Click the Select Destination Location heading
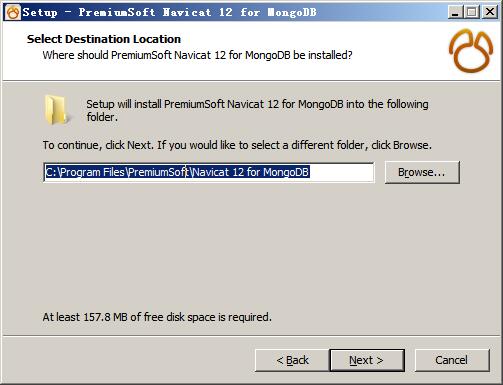The height and width of the screenshot is (385, 503). 104,39
